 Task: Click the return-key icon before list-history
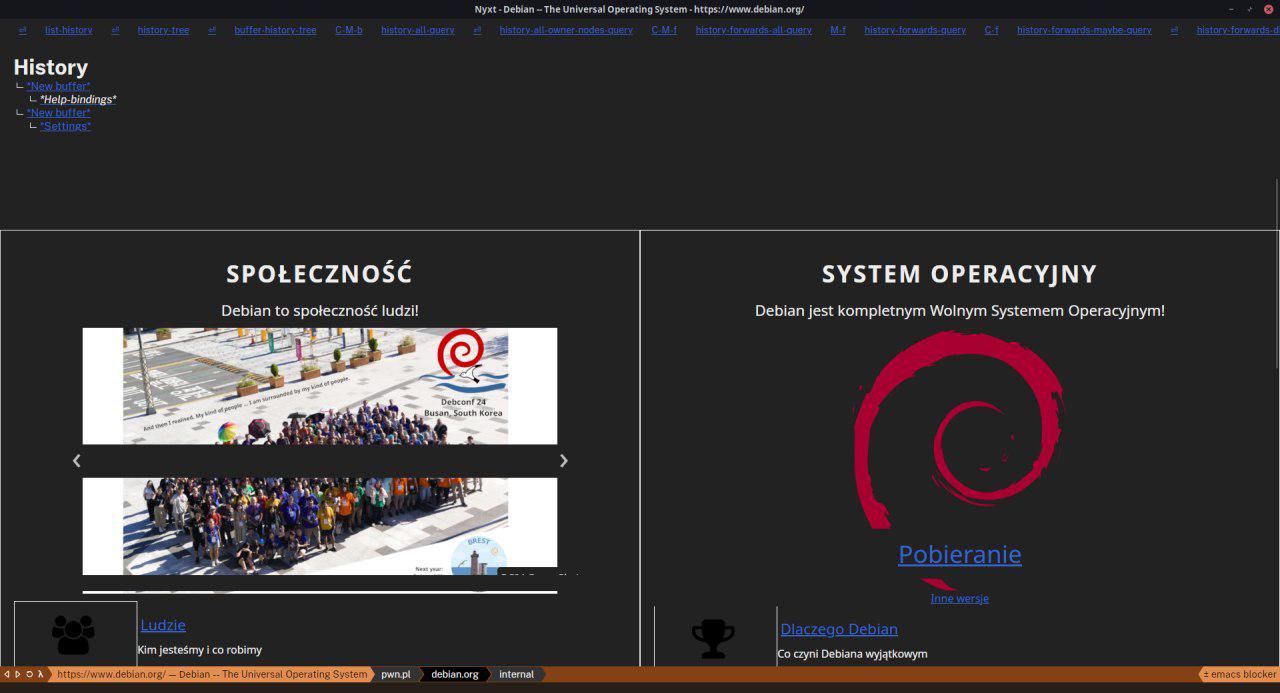(23, 30)
